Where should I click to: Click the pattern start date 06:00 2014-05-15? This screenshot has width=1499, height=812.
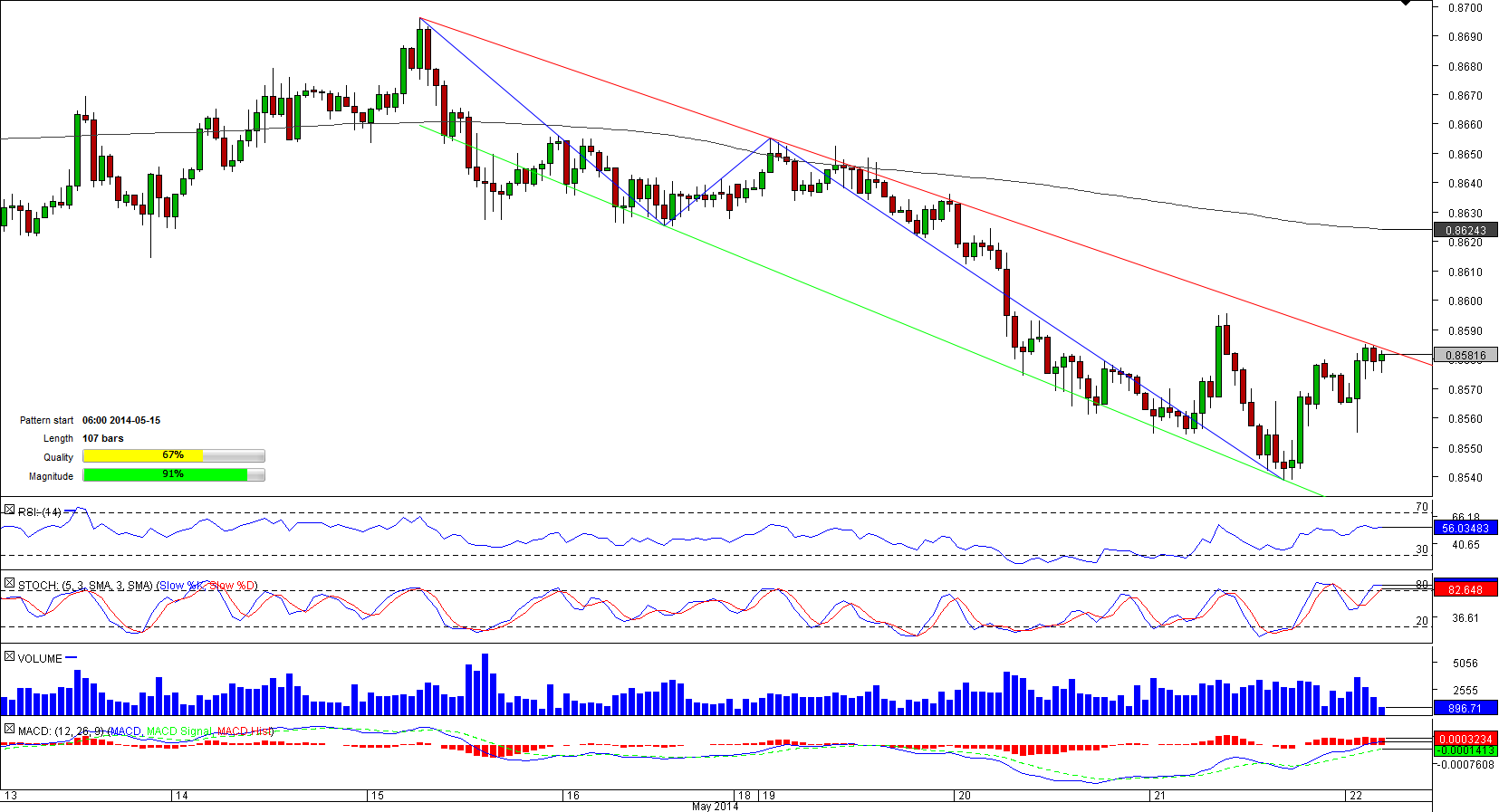coord(121,420)
